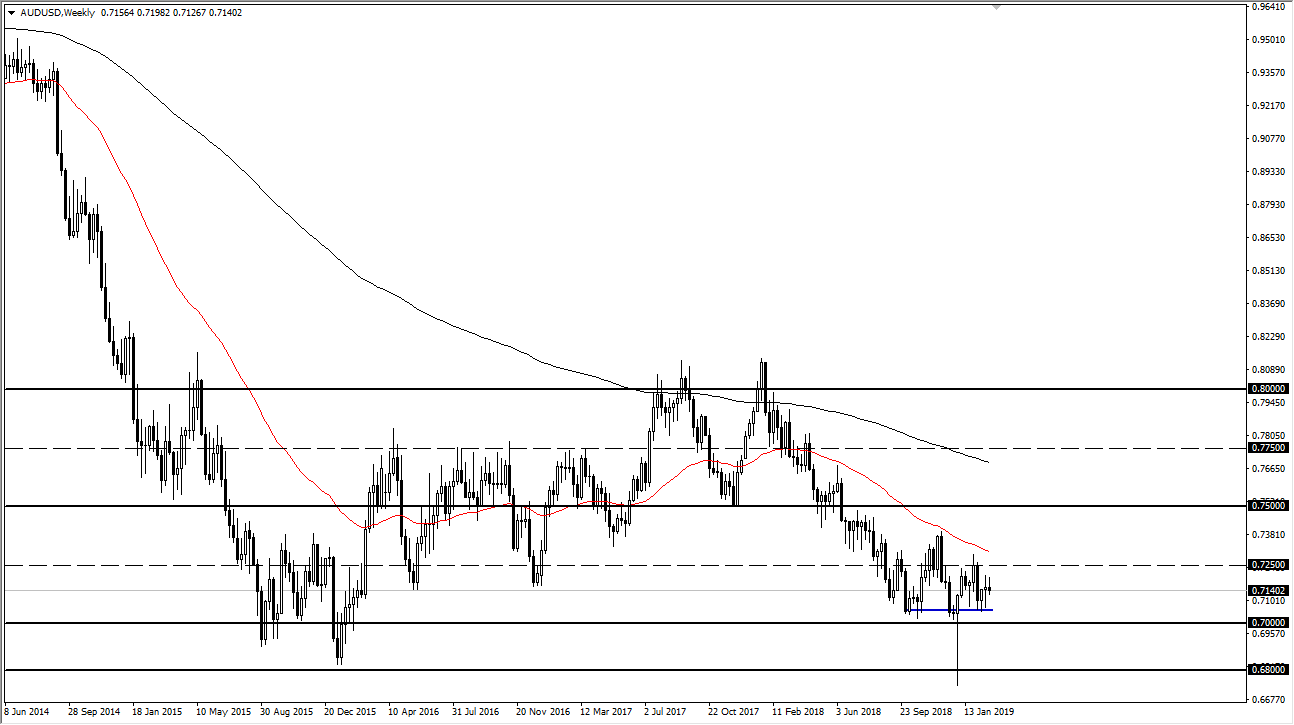Click the current price tag 0.71402

pyautogui.click(x=1268, y=590)
